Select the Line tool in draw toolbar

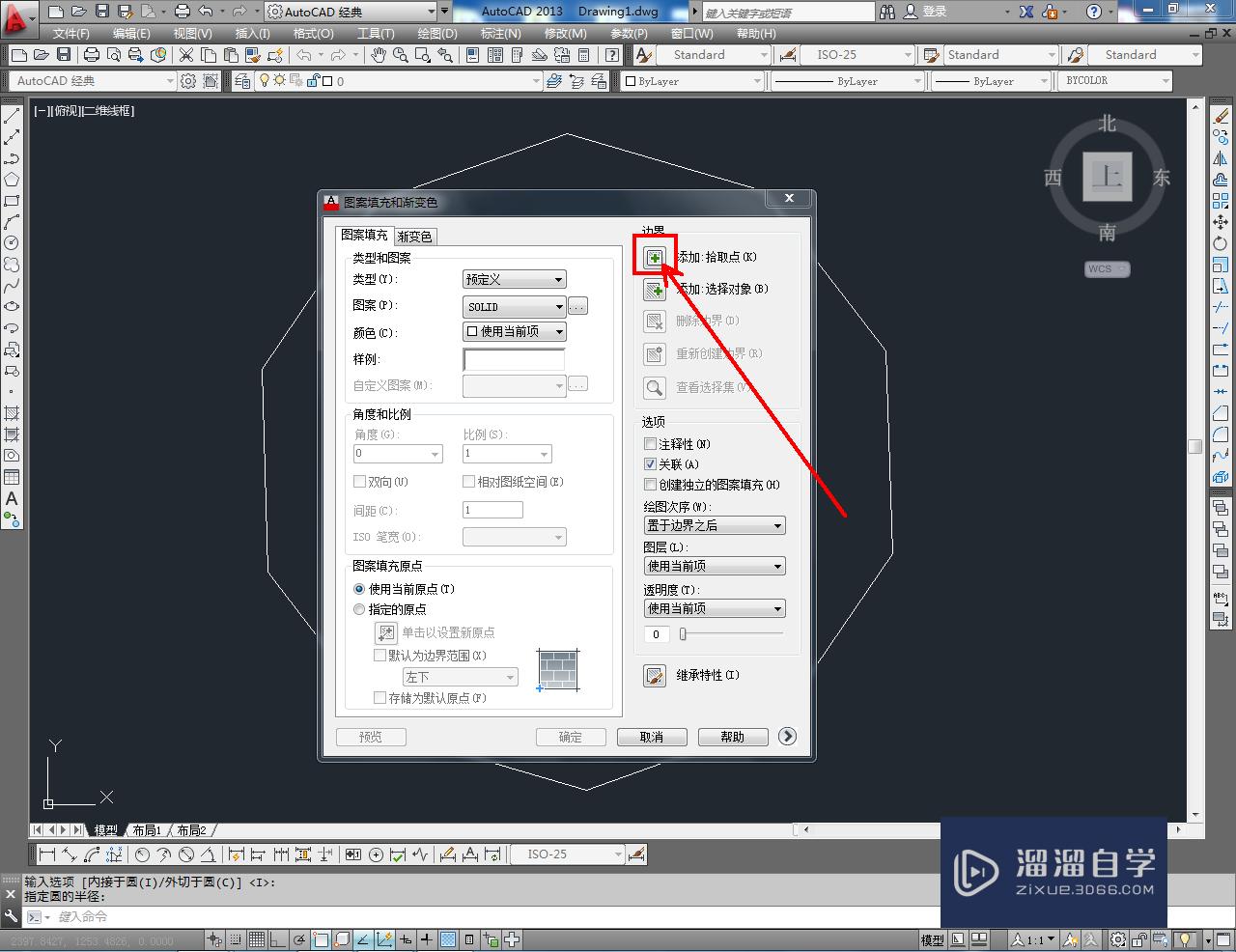12,117
